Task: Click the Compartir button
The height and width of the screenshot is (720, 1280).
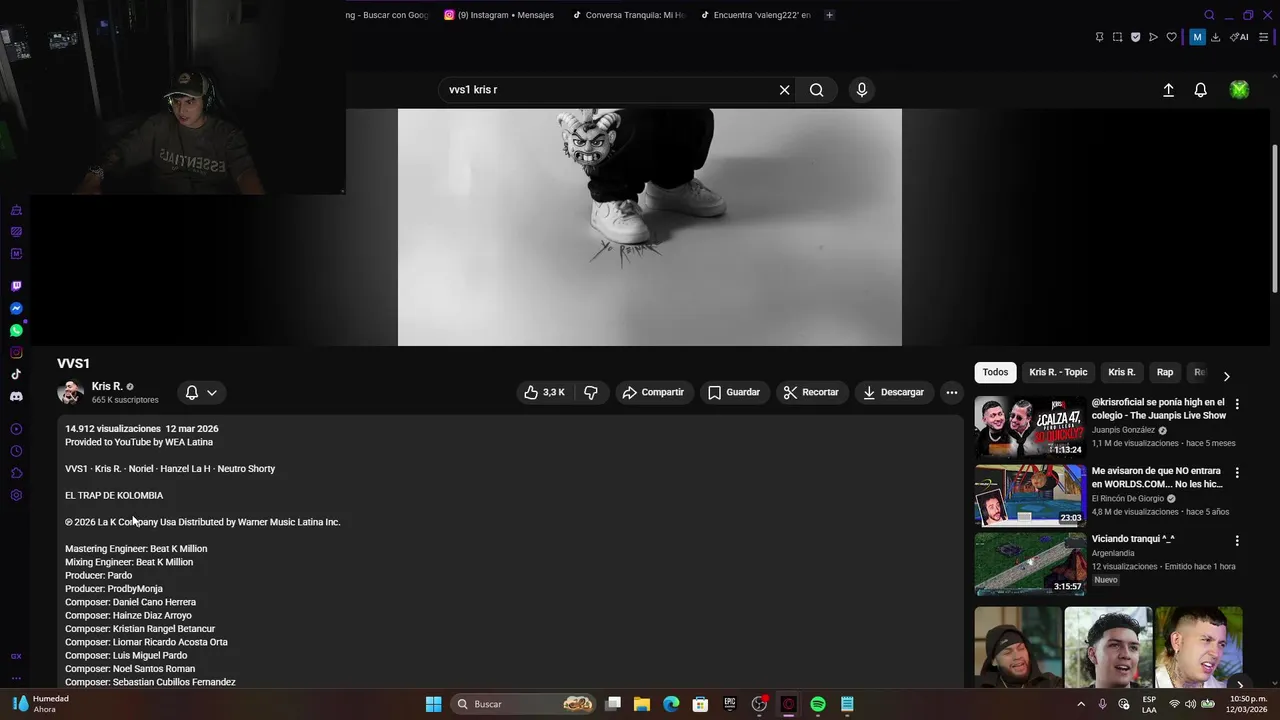Action: pos(653,392)
